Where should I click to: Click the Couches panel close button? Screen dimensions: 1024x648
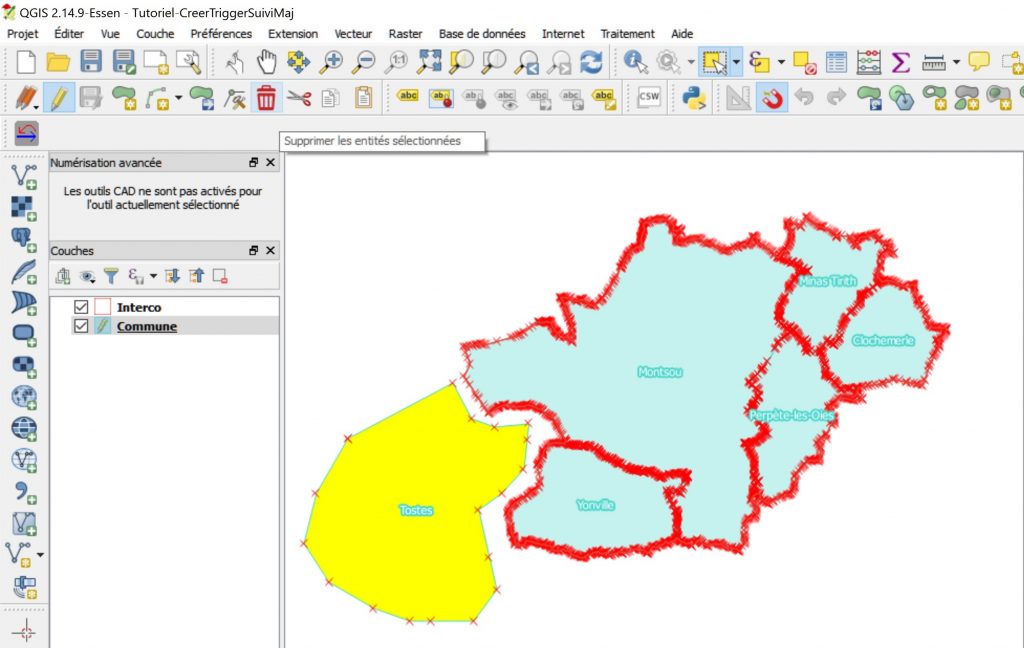click(x=270, y=250)
